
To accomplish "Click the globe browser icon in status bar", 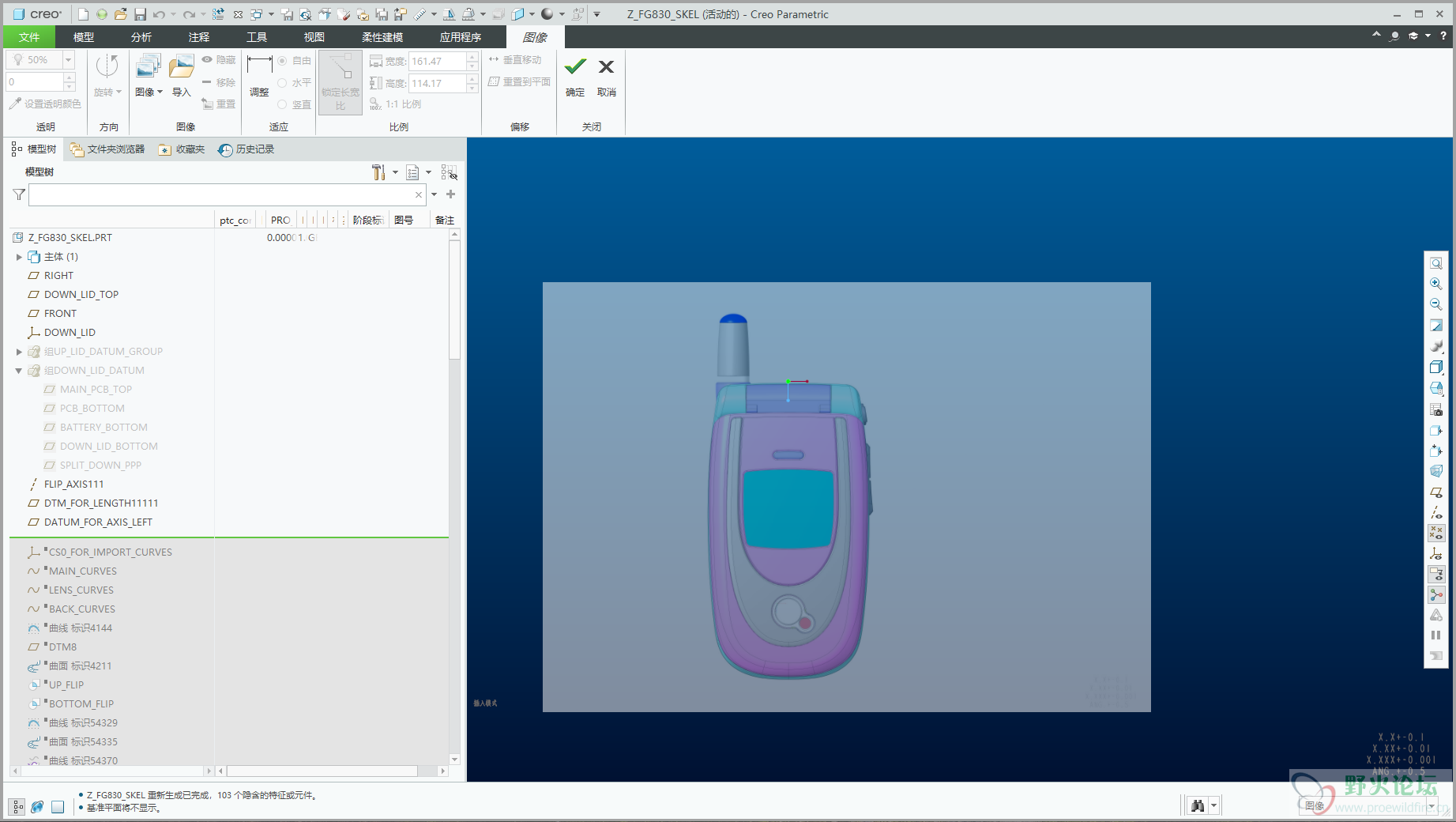I will (x=37, y=807).
